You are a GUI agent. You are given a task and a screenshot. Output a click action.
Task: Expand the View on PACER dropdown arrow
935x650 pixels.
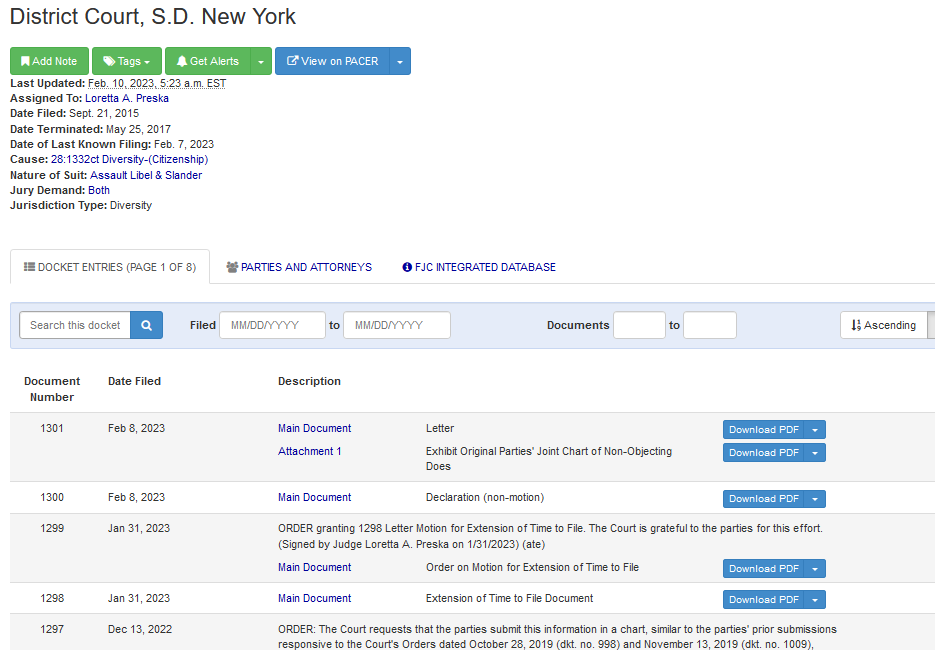[400, 61]
